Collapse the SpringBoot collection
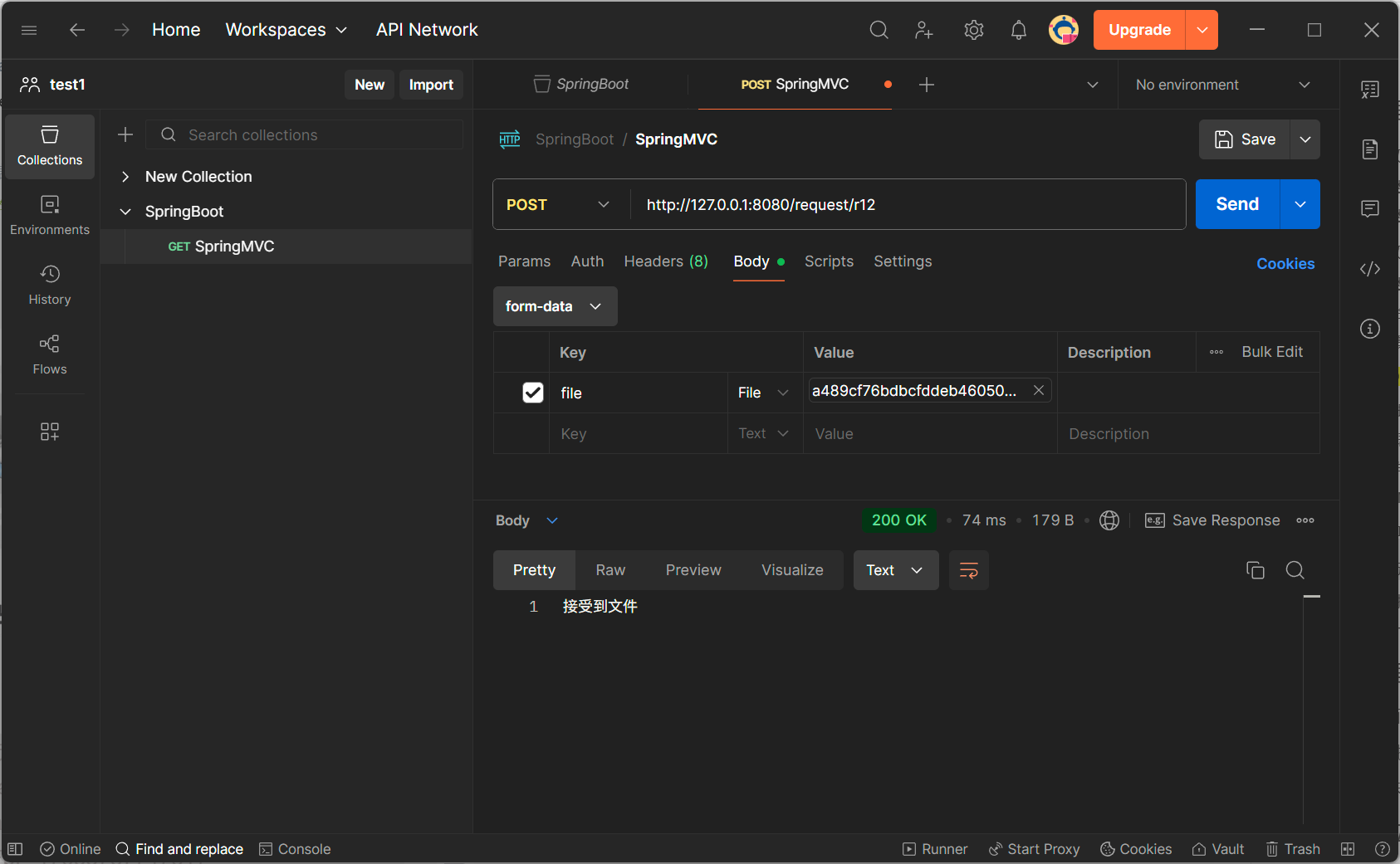Viewport: 1400px width, 864px height. (x=125, y=212)
